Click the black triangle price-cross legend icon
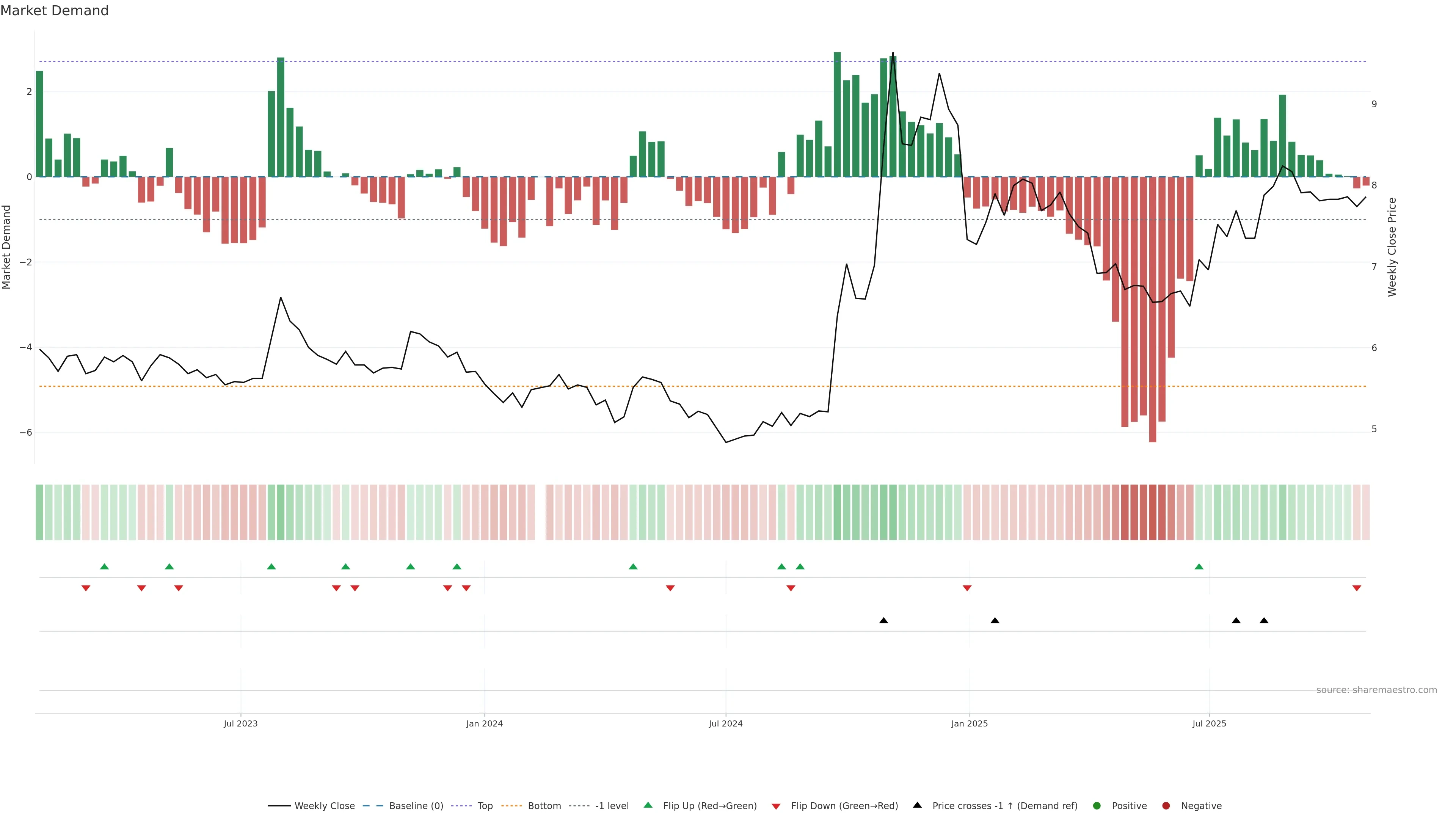1456x819 pixels. point(917,805)
